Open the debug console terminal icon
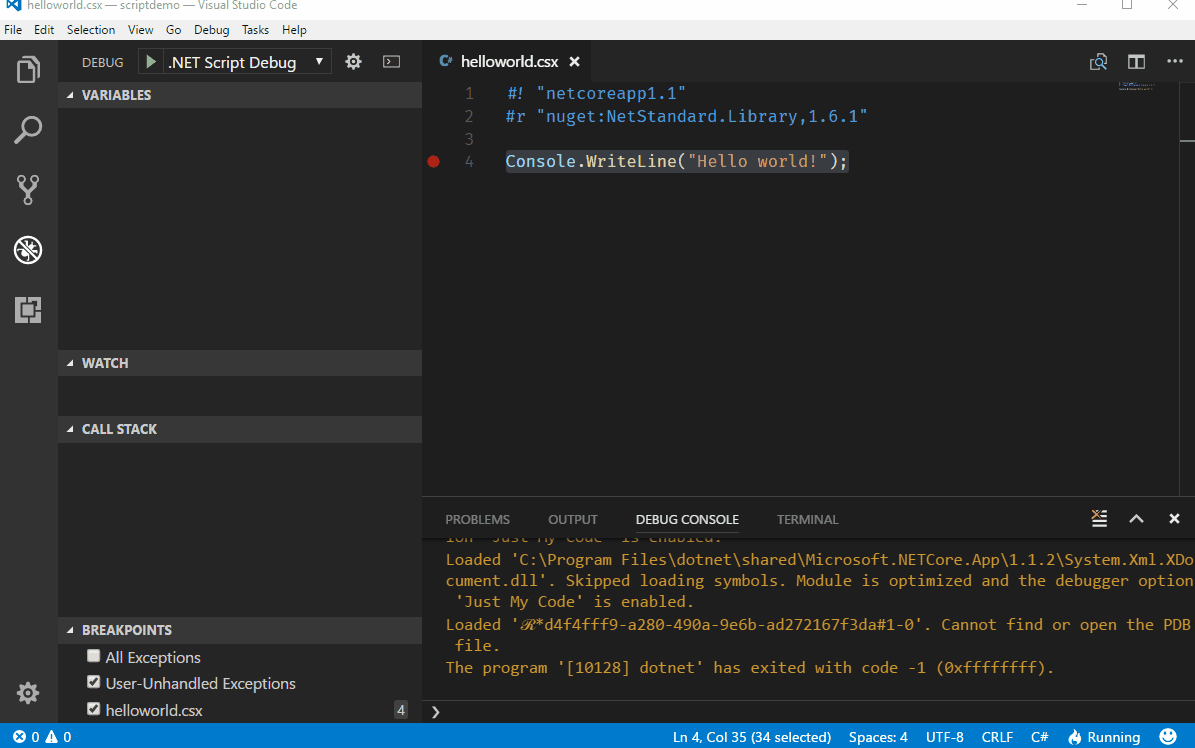This screenshot has width=1195, height=748. [391, 61]
